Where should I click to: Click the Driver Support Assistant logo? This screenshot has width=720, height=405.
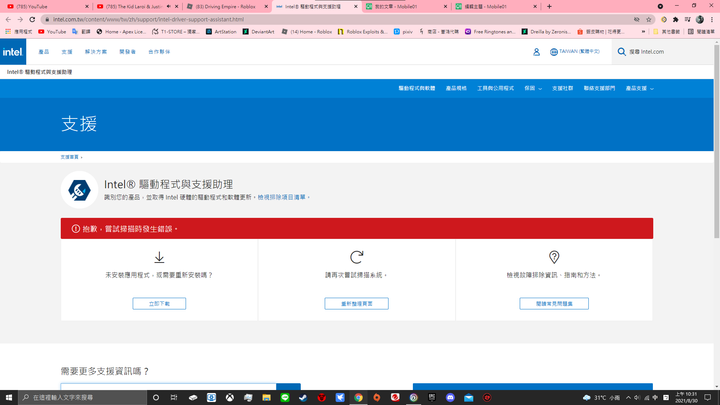(79, 190)
